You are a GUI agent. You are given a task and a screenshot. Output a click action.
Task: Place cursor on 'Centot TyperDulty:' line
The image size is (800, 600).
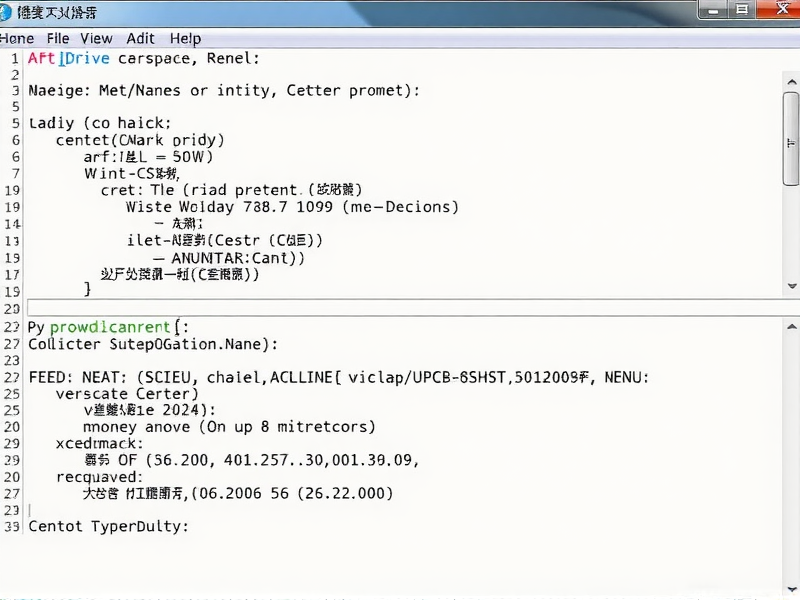(x=108, y=525)
